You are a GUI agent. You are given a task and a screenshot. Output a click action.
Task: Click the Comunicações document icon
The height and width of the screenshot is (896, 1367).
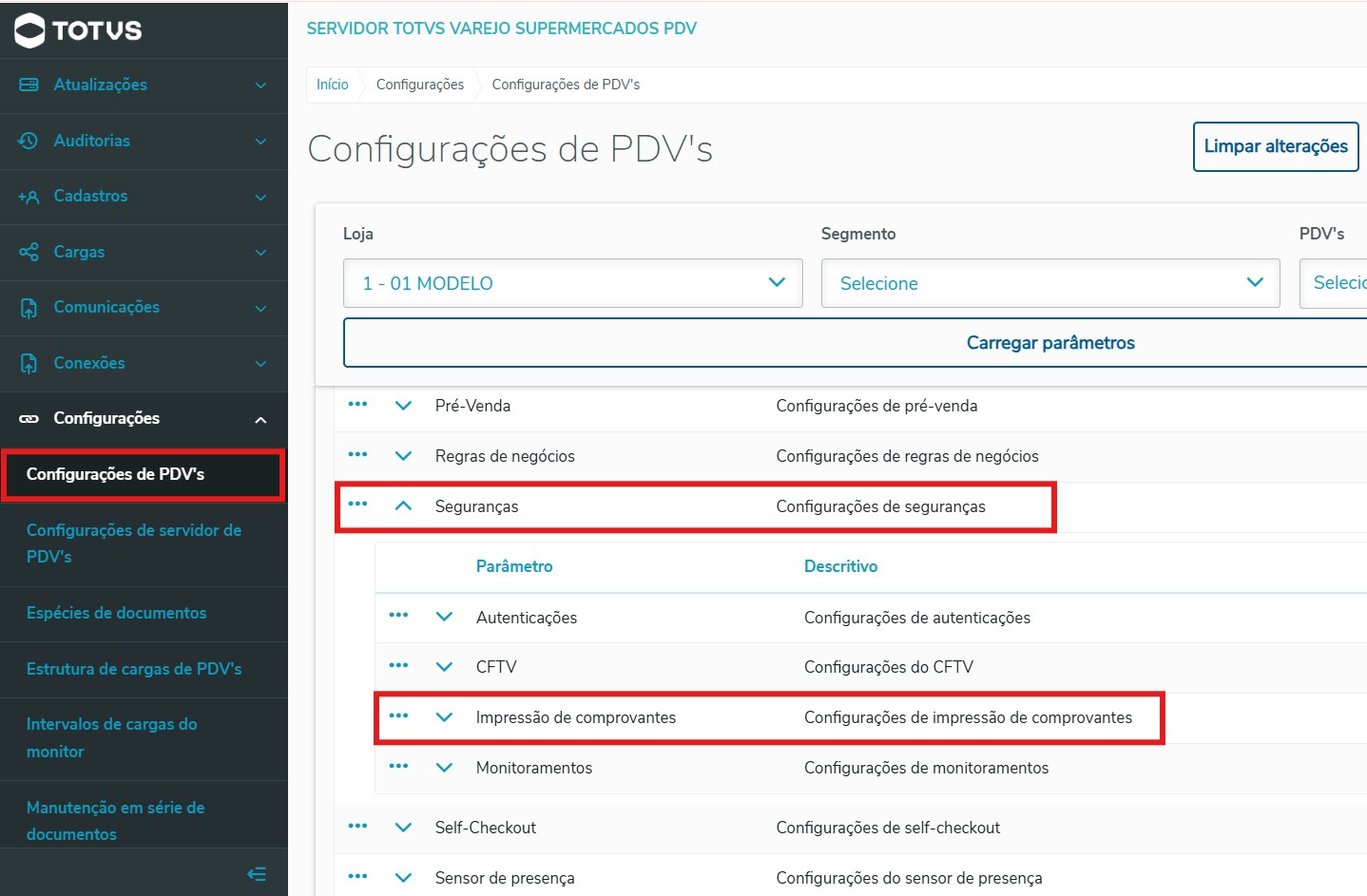pos(29,308)
